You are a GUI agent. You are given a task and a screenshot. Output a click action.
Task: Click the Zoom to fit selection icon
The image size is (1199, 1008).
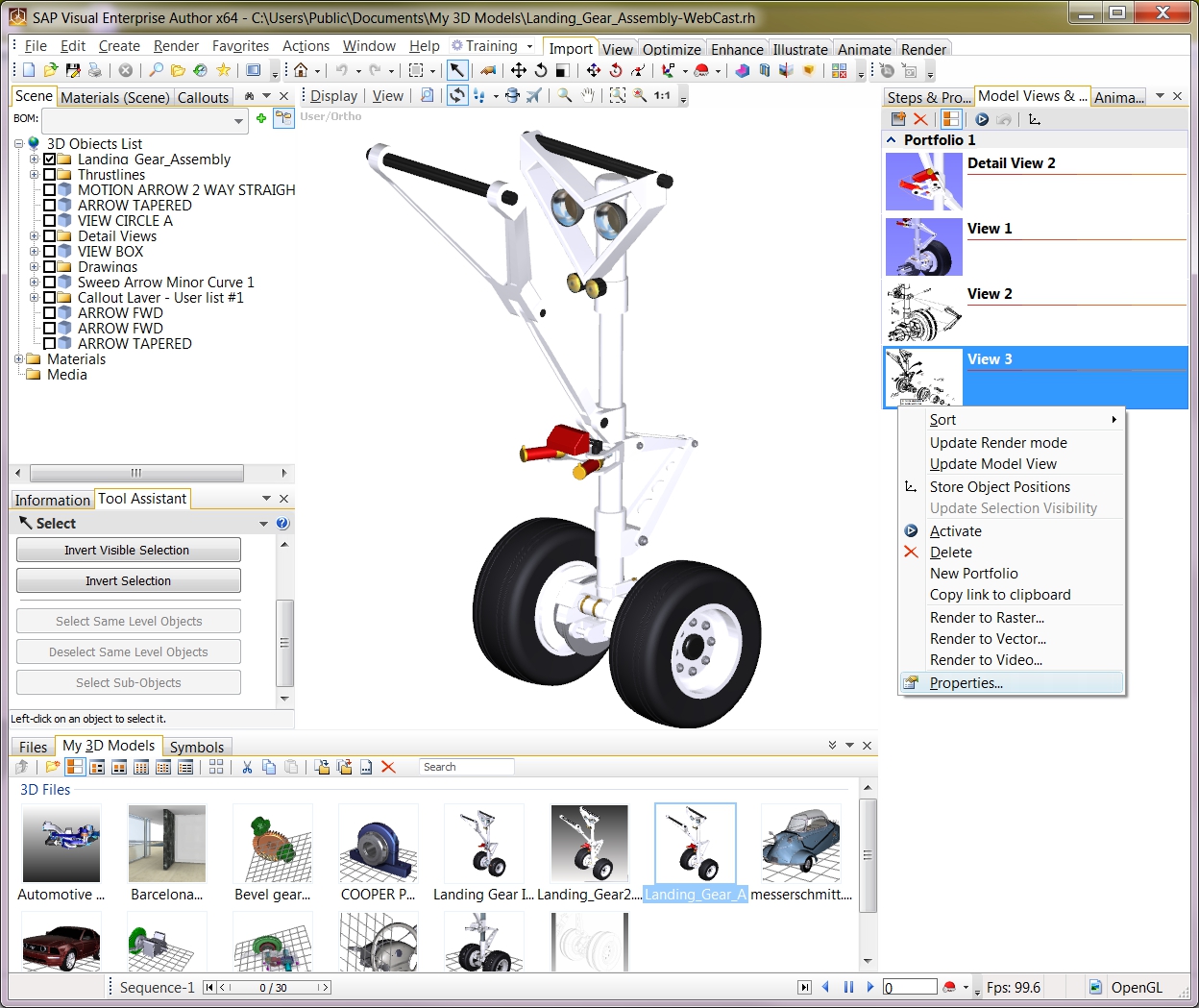click(x=618, y=95)
